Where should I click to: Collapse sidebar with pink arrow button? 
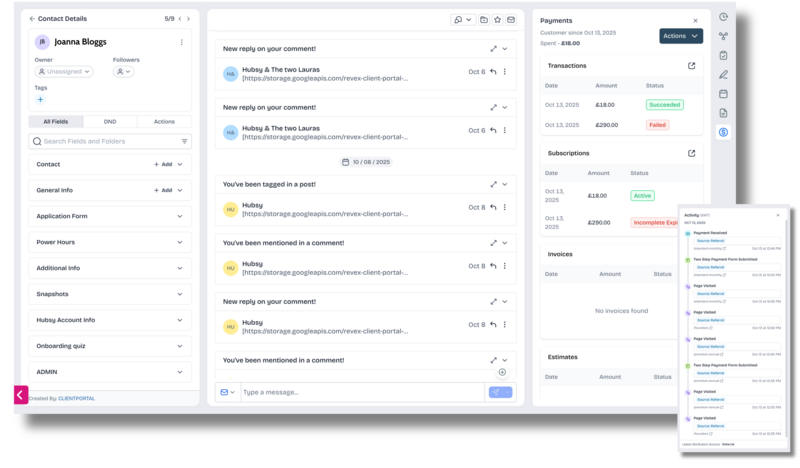20,395
